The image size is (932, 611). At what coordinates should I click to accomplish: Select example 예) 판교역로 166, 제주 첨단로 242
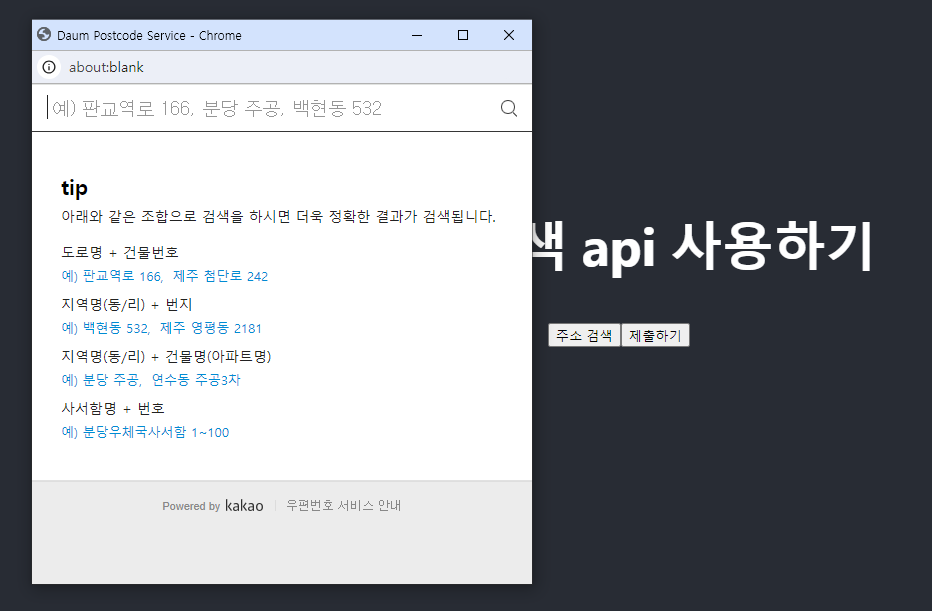(x=165, y=276)
